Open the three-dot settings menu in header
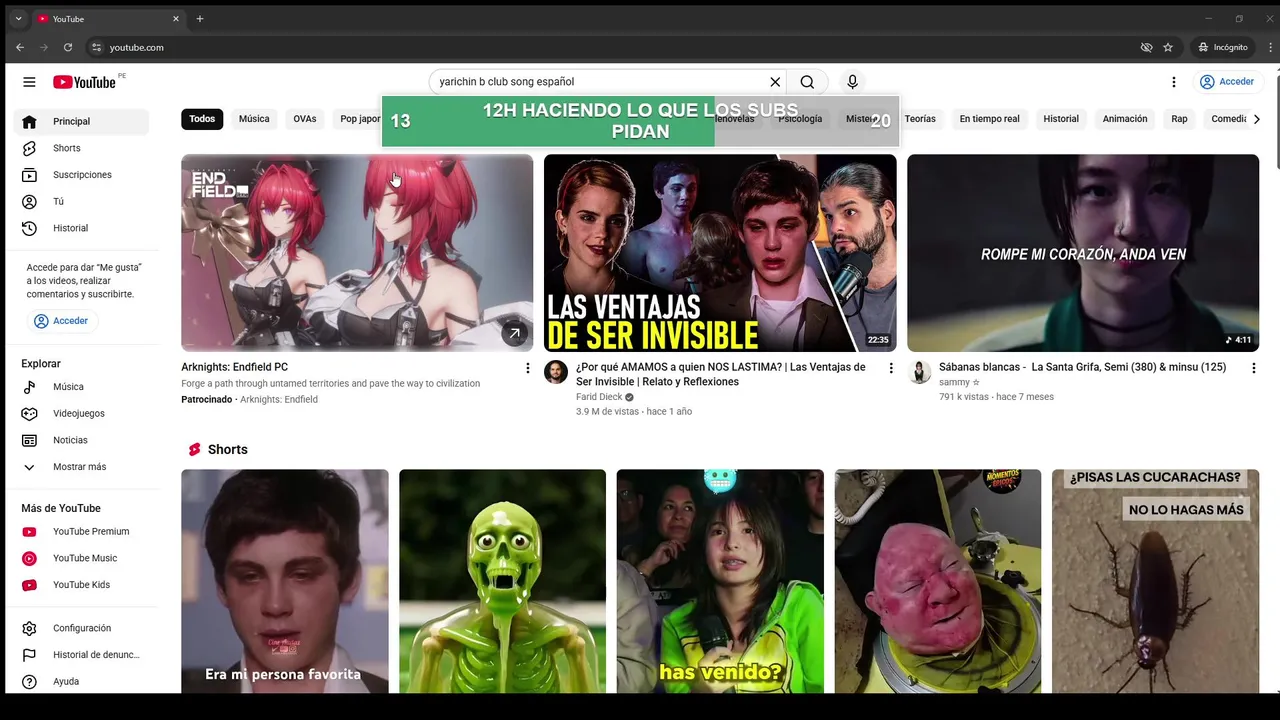Viewport: 1280px width, 720px height. [x=1174, y=82]
